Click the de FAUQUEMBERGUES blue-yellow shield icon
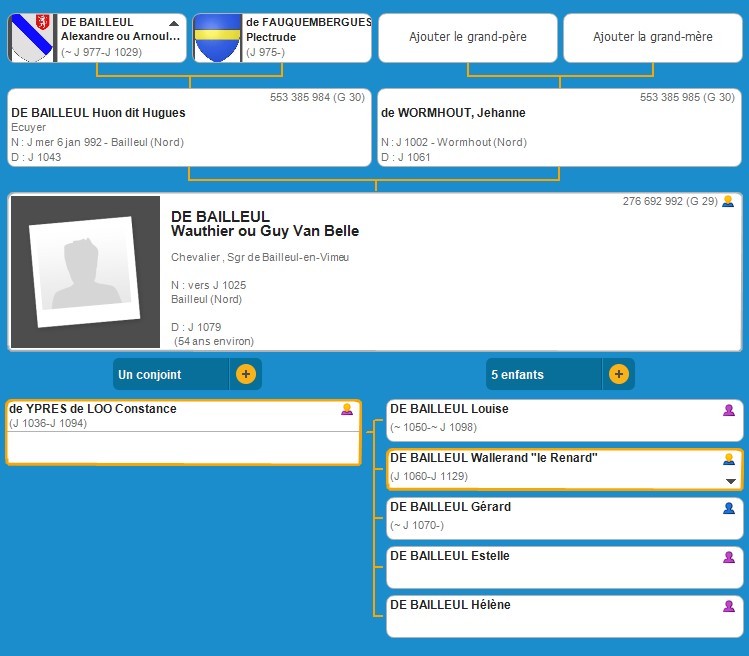This screenshot has width=749, height=656. [x=217, y=38]
